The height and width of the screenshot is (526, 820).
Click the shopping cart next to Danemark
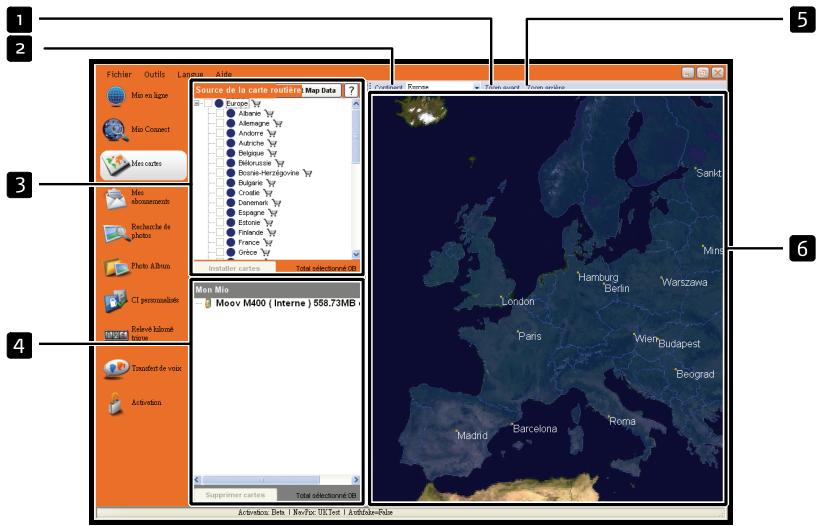pyautogui.click(x=276, y=203)
